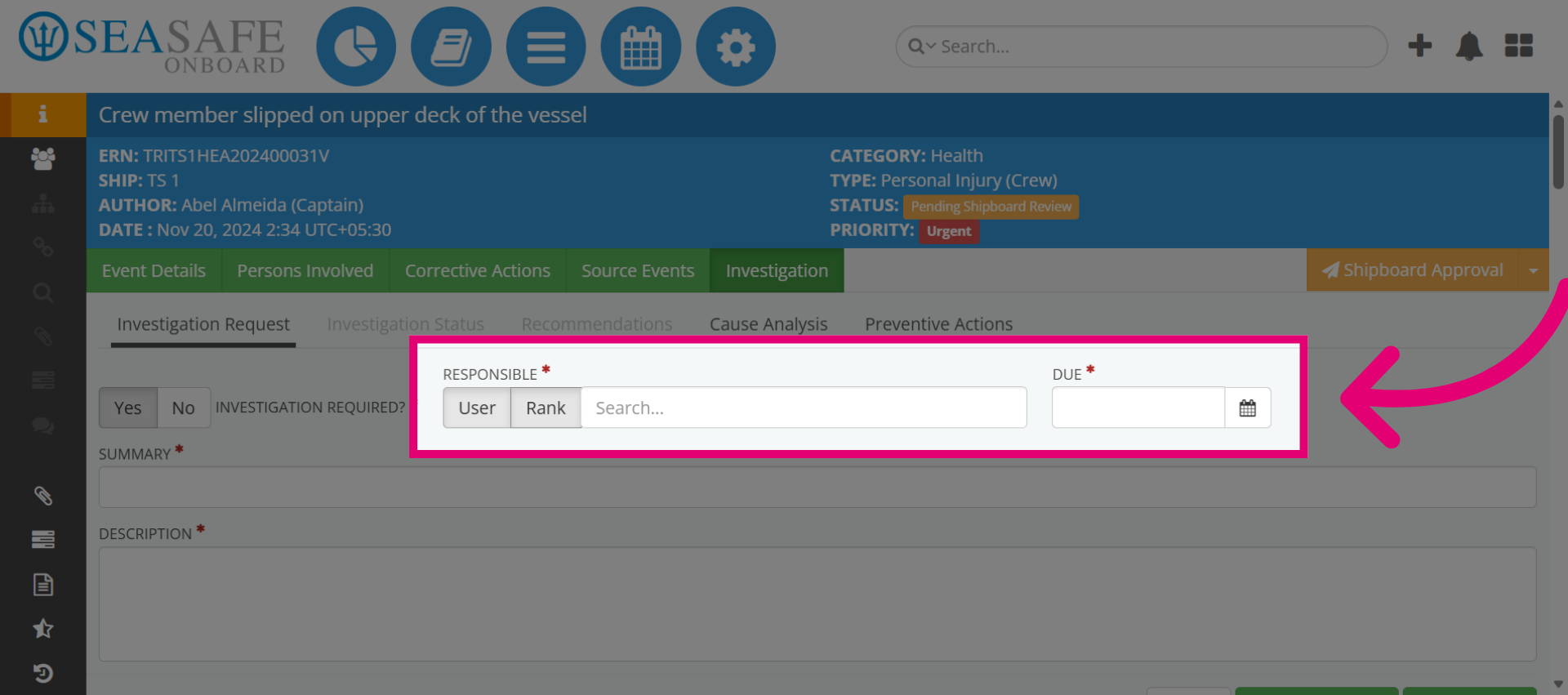This screenshot has width=1568, height=695.
Task: Focus the global Search field
Action: (x=1142, y=47)
